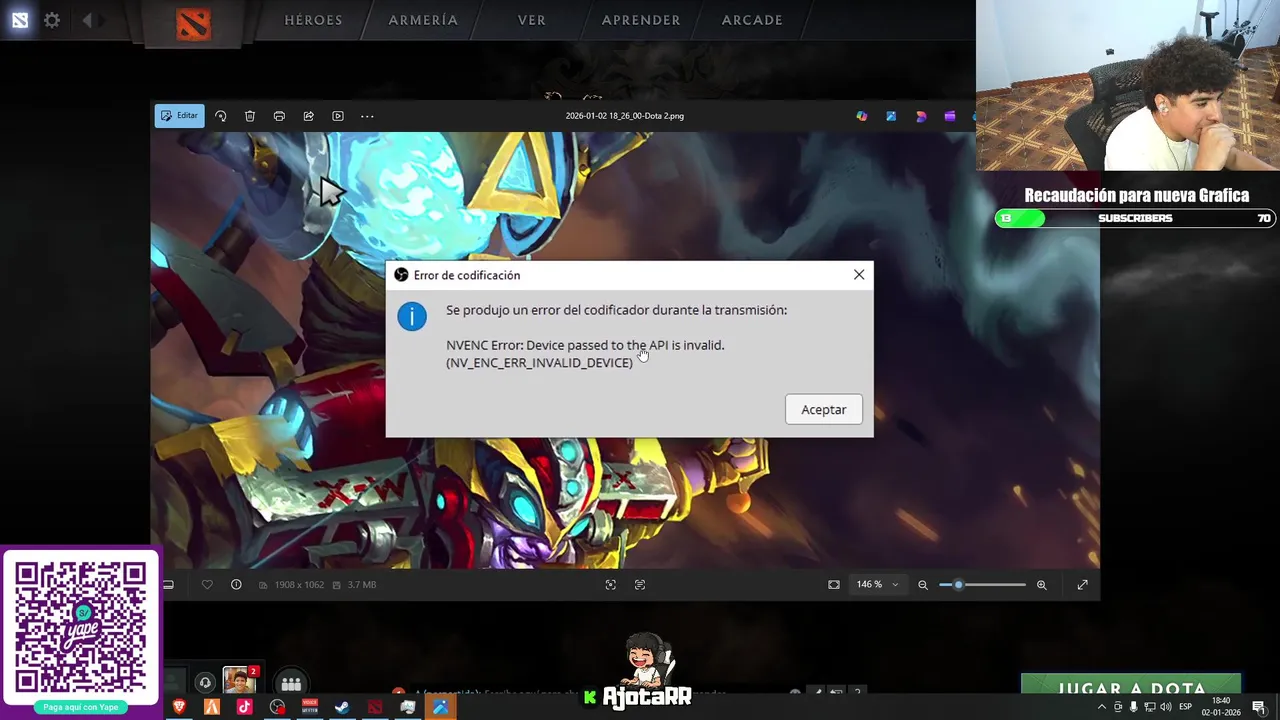Open the ARCADE tab in Dota 2

tap(752, 20)
